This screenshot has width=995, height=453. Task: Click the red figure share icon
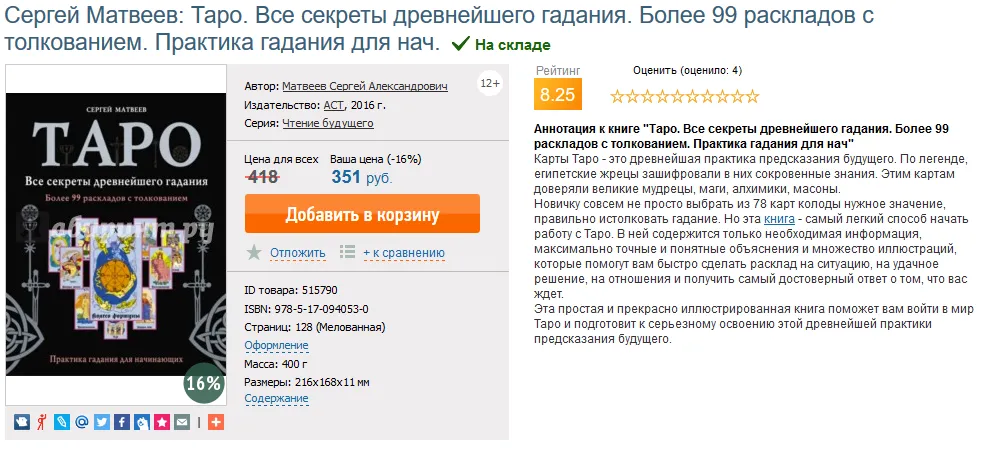coord(42,422)
